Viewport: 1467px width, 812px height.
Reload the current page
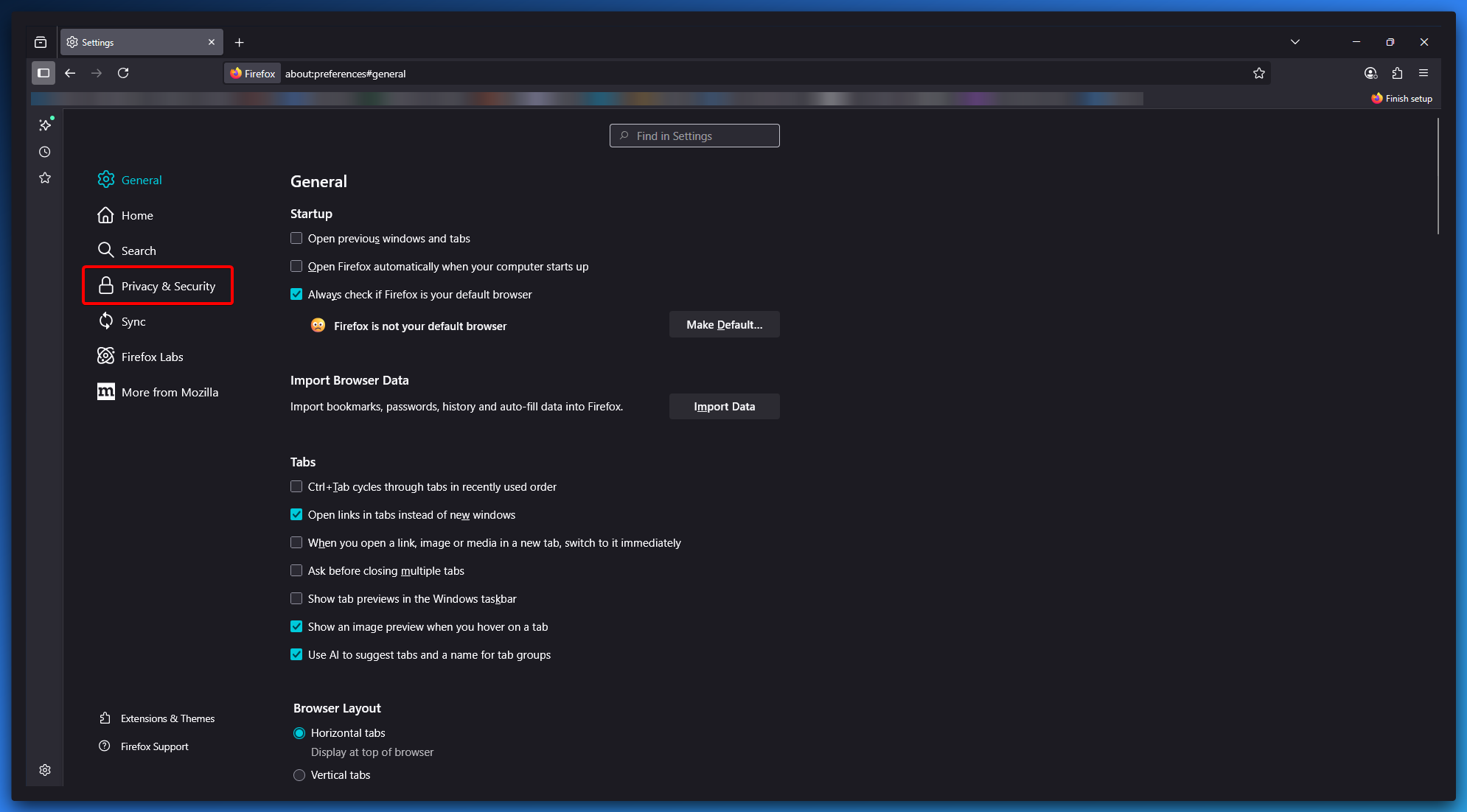coord(123,73)
